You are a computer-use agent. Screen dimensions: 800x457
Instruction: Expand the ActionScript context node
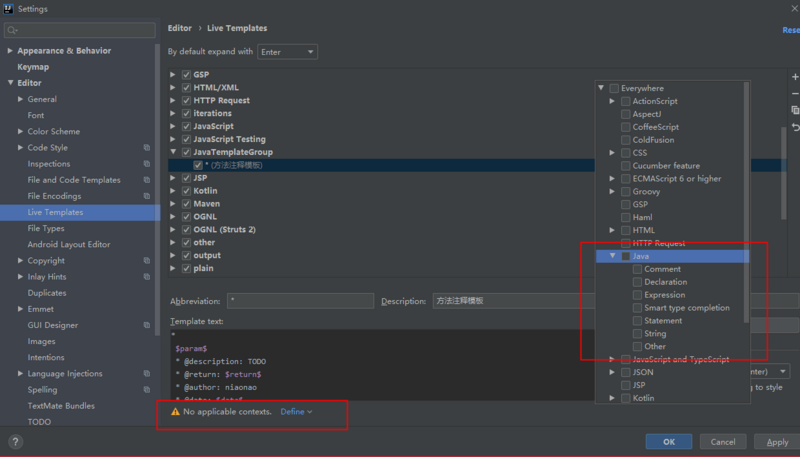pos(612,101)
